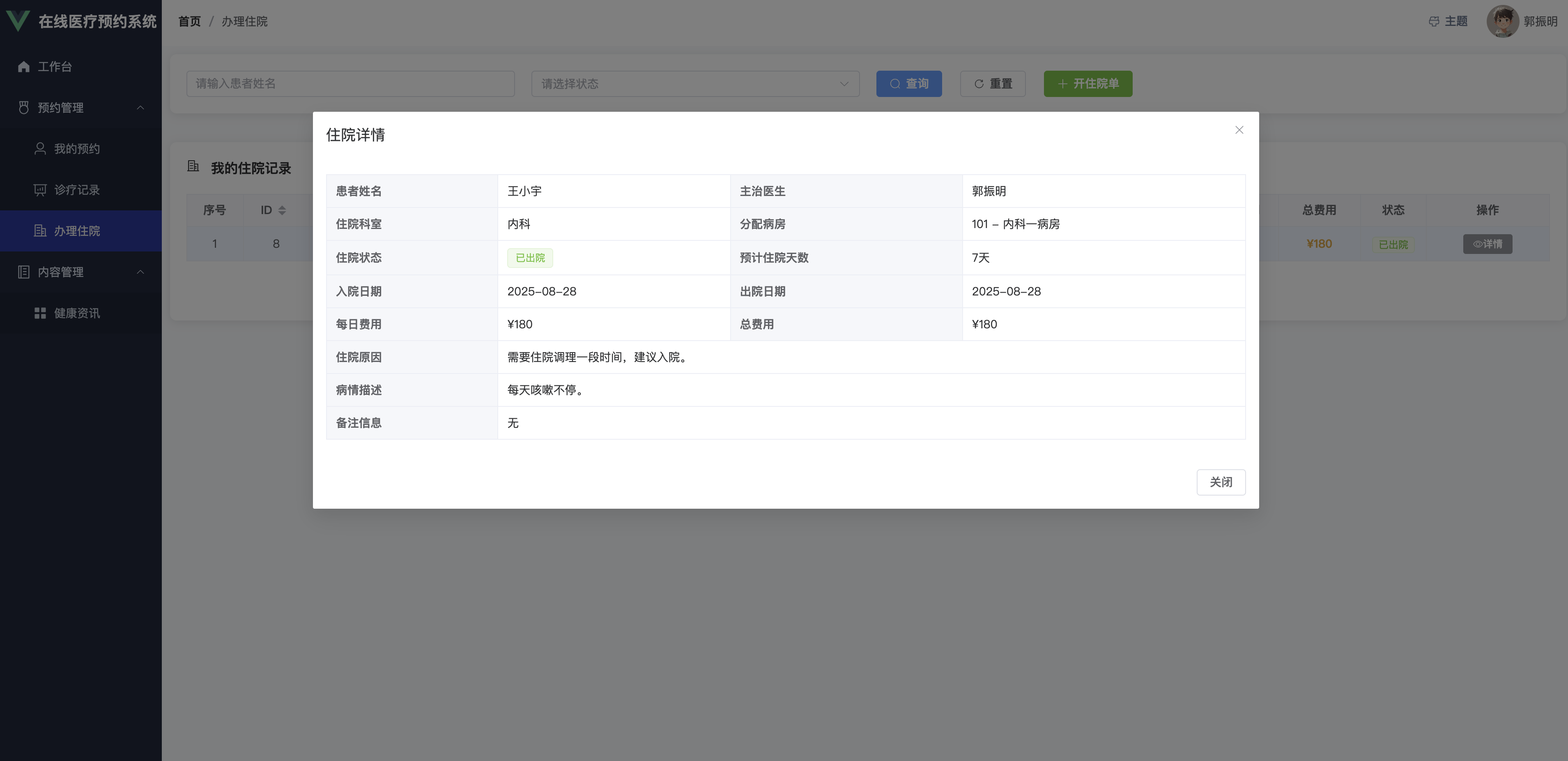Screen dimensions: 1568x761
Task: Go to 首页 in the breadcrumb
Action: click(x=189, y=21)
